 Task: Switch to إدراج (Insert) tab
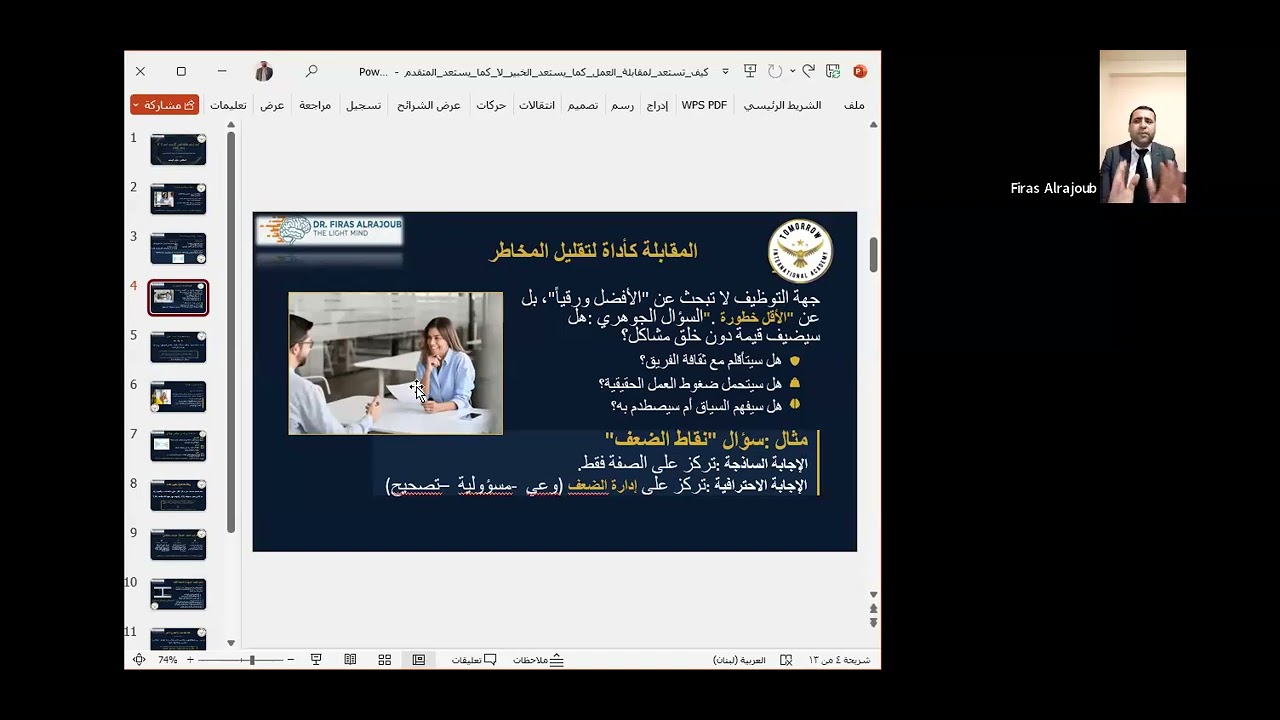(x=657, y=105)
